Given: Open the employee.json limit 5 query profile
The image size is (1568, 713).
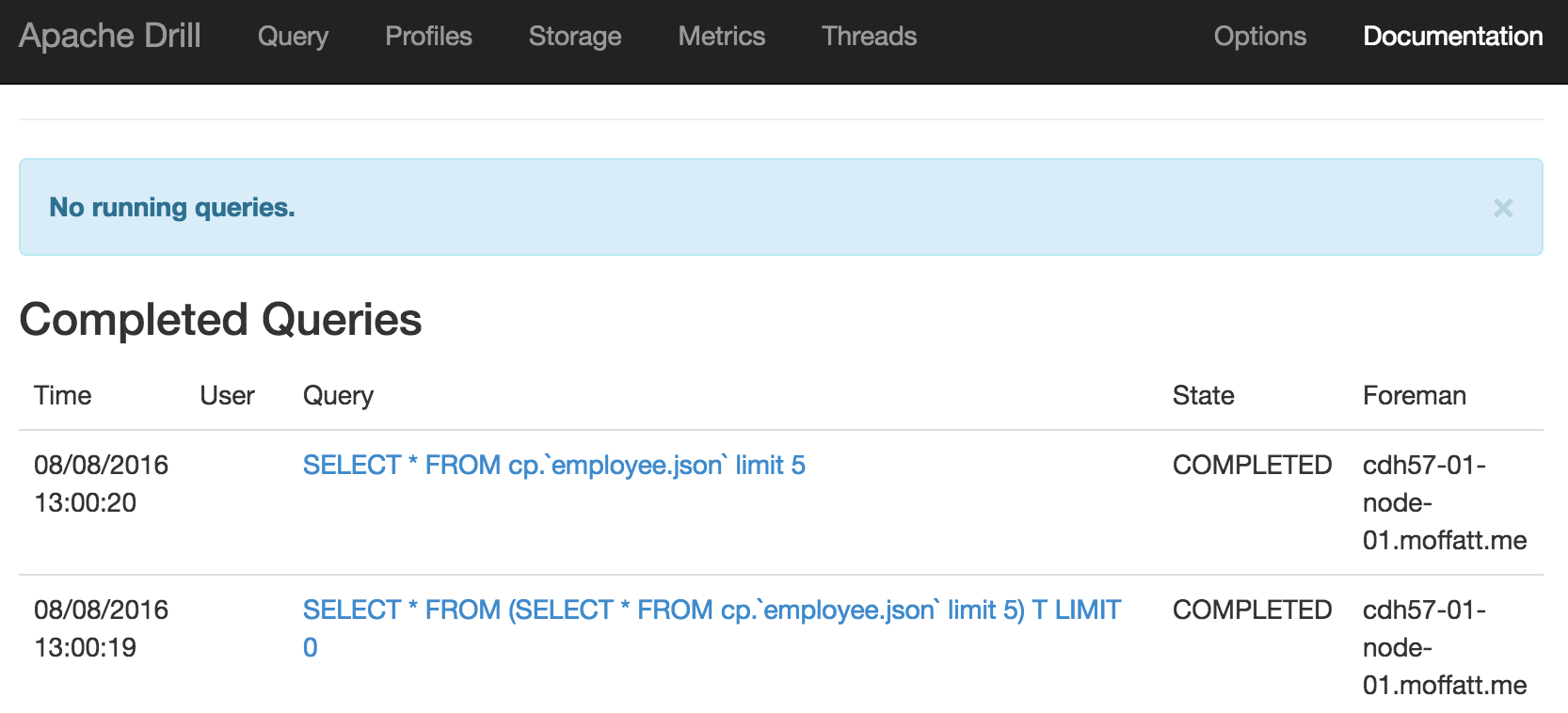Looking at the screenshot, I should (x=553, y=465).
